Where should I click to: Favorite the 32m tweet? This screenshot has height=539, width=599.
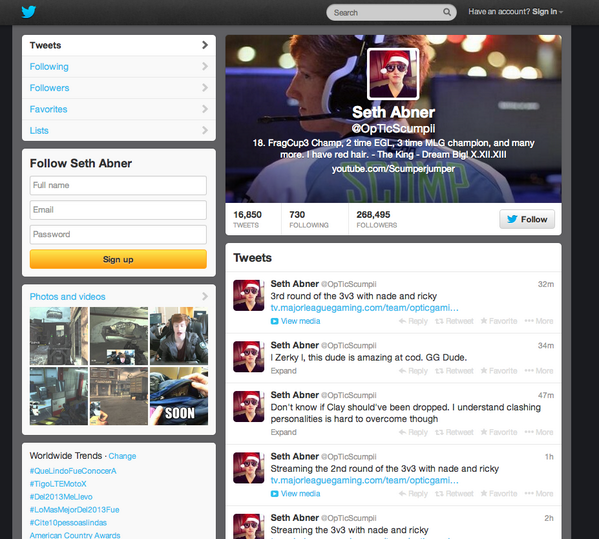pyautogui.click(x=499, y=321)
